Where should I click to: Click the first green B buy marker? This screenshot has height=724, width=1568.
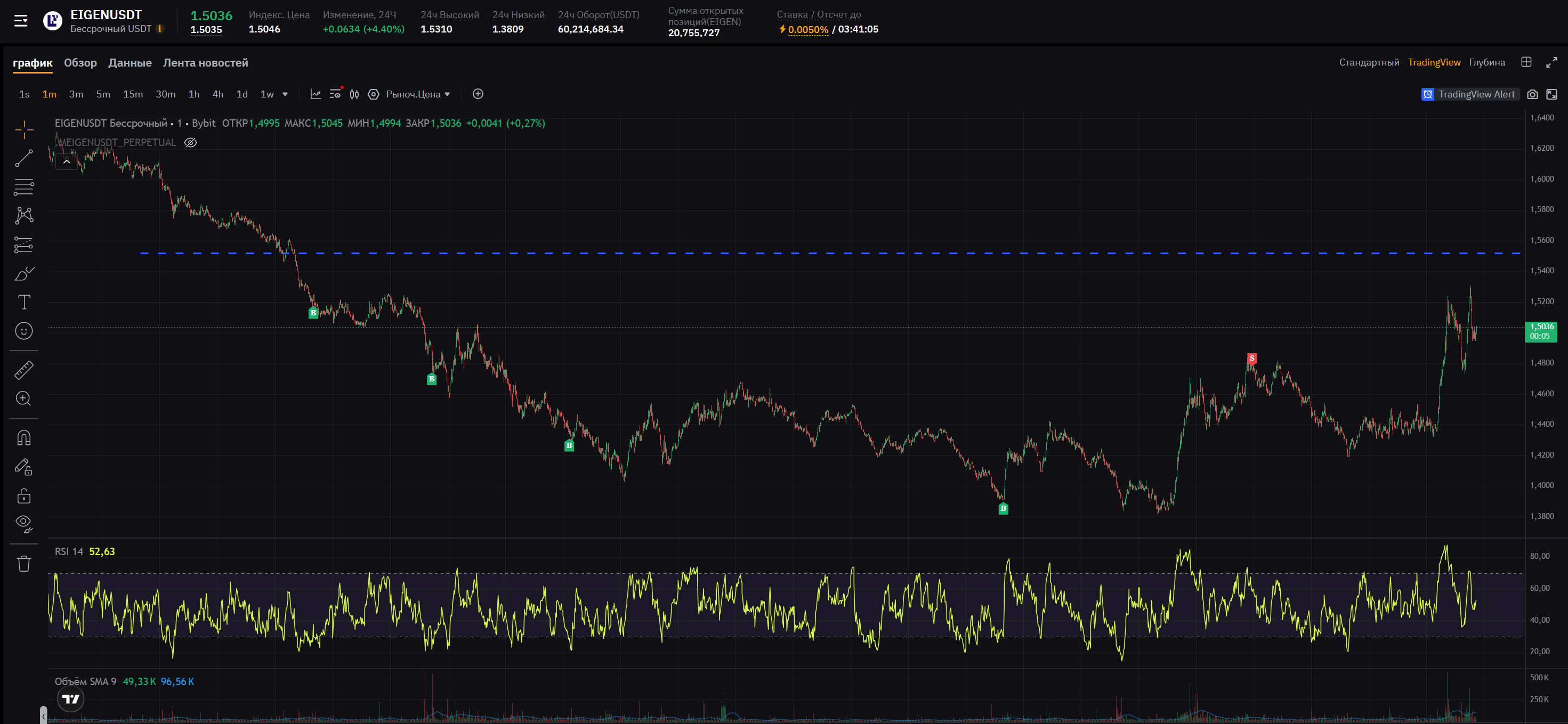click(x=313, y=313)
